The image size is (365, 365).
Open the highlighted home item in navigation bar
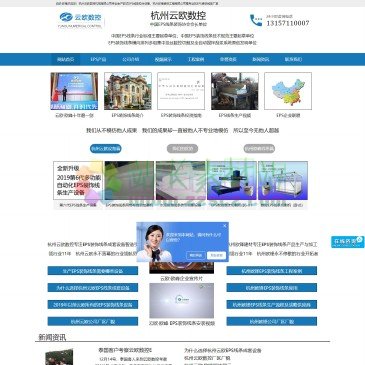point(65,59)
